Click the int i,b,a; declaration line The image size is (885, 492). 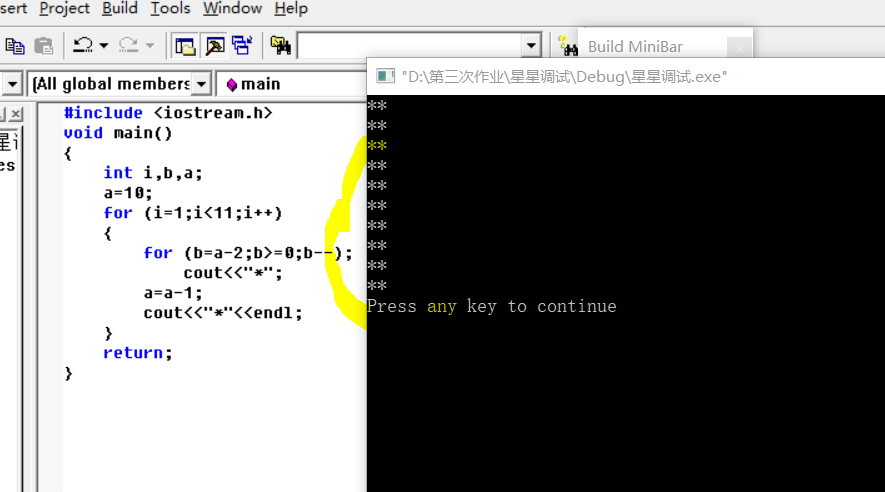click(152, 173)
